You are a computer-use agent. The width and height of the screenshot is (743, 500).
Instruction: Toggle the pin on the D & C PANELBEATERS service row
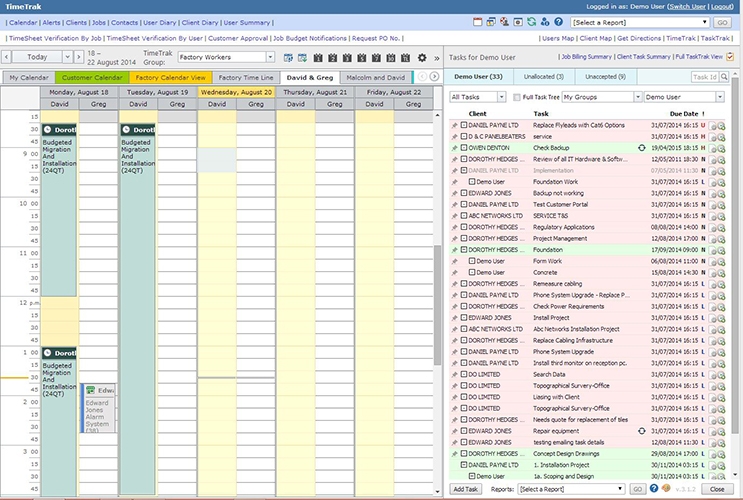(454, 137)
